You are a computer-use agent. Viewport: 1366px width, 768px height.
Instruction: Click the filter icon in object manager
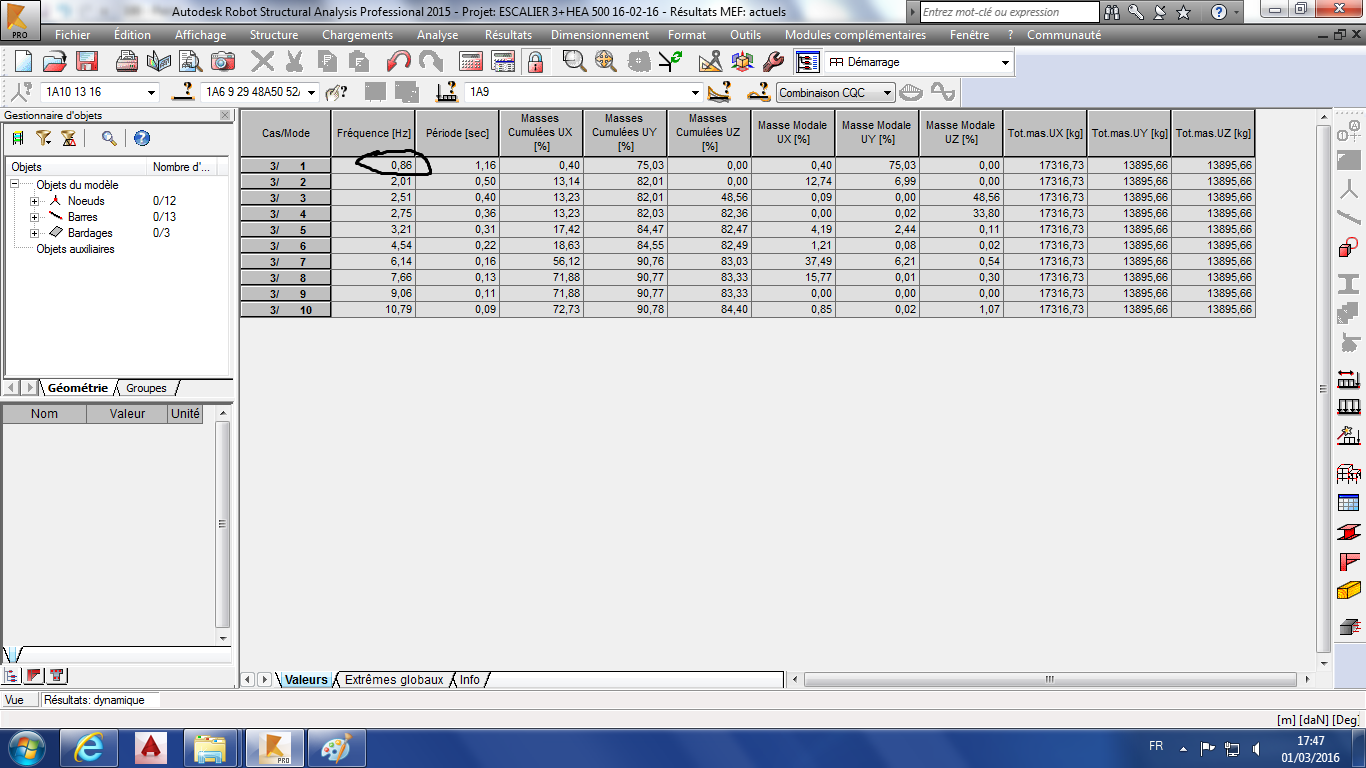pos(43,138)
